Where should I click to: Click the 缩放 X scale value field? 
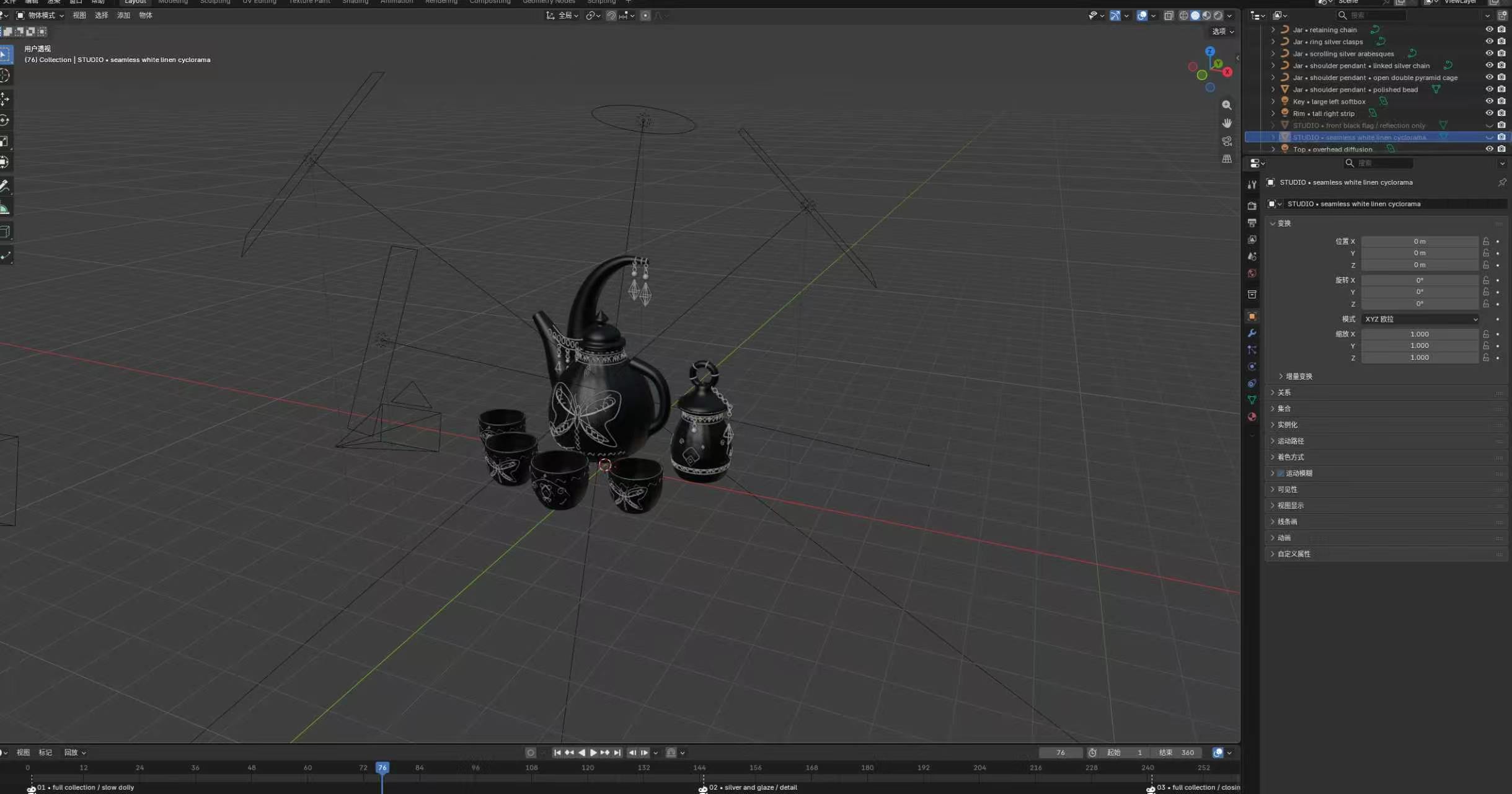coord(1420,334)
